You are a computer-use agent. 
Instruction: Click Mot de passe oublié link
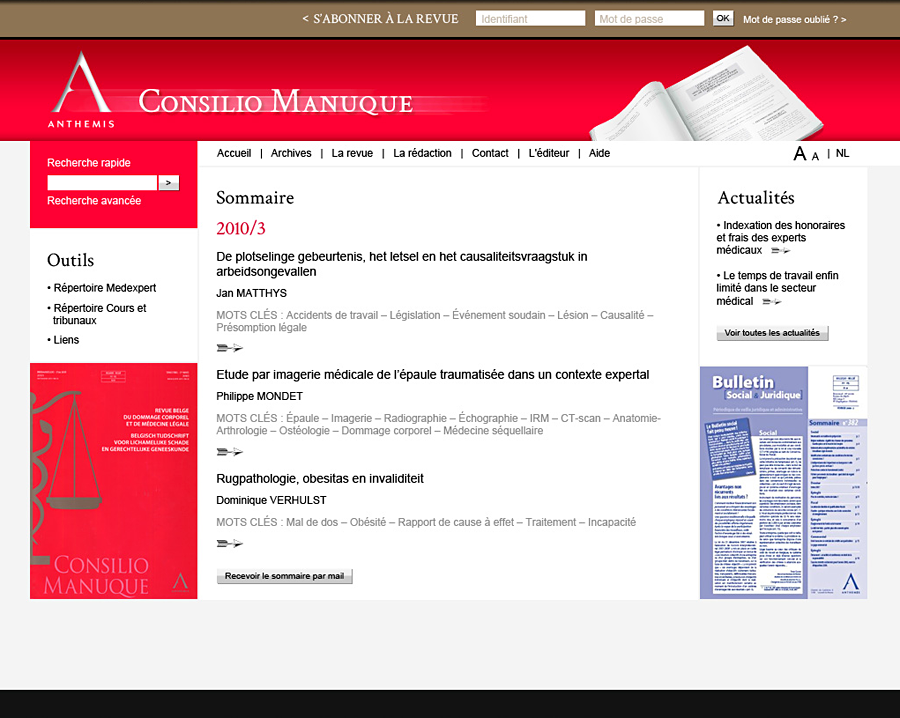coord(795,20)
